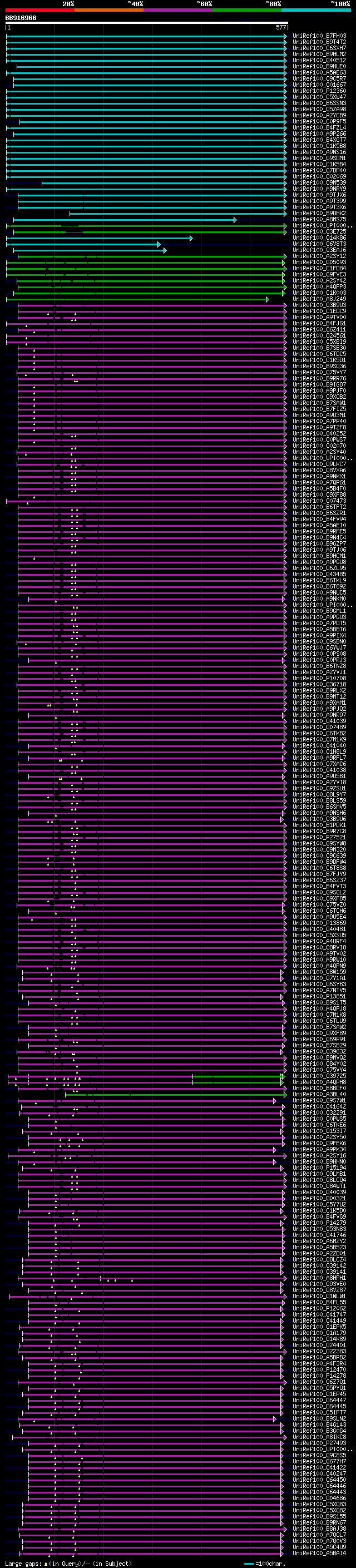Select hit UniRef100_Q40512
This screenshot has height=1568, width=356.
[319, 60]
